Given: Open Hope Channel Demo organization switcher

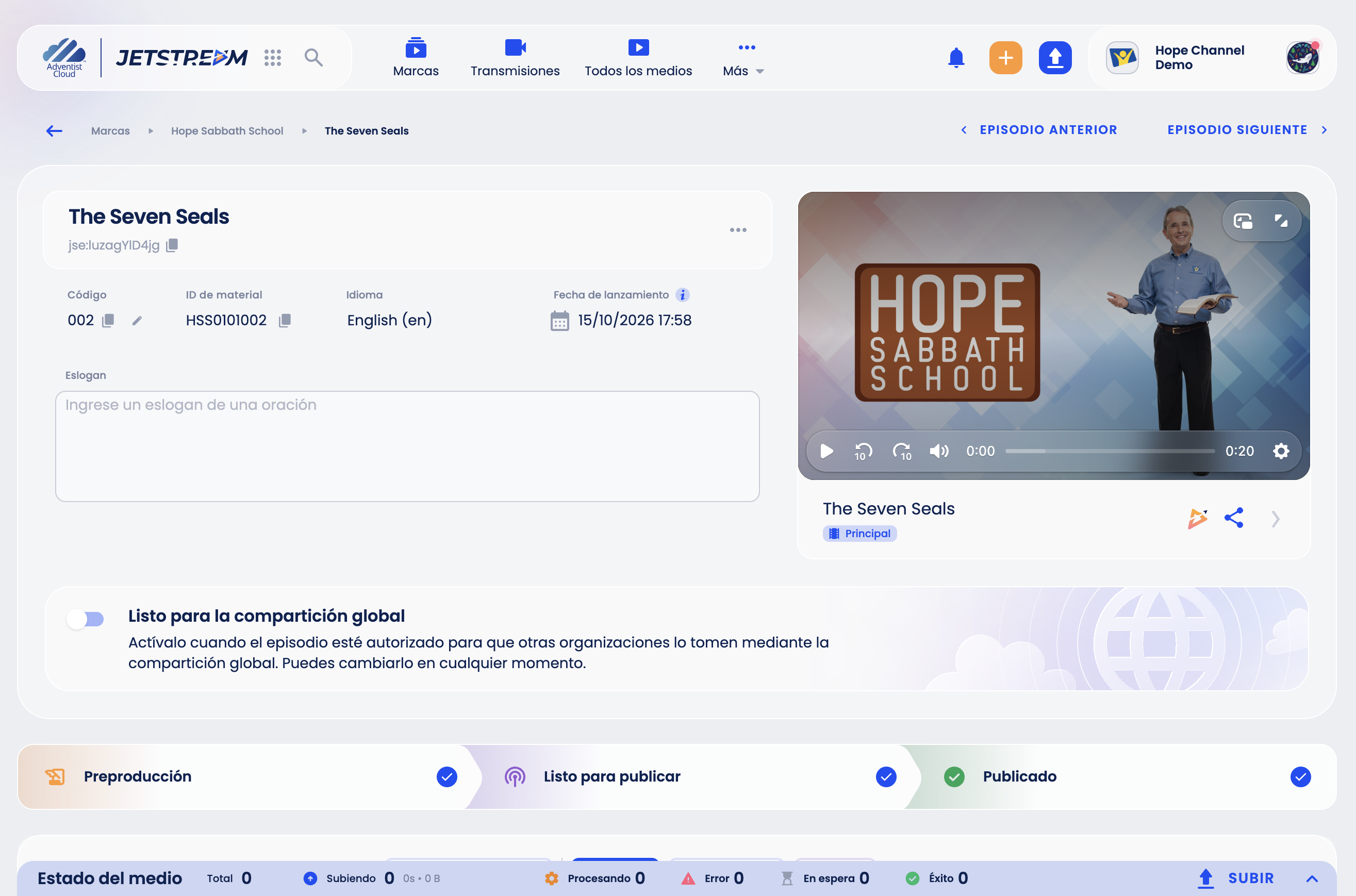Looking at the screenshot, I should (1176, 58).
